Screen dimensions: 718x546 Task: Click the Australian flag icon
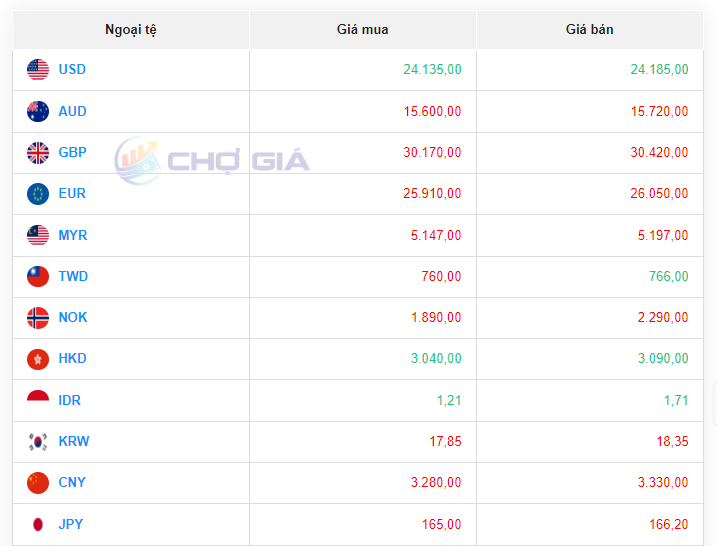point(38,111)
